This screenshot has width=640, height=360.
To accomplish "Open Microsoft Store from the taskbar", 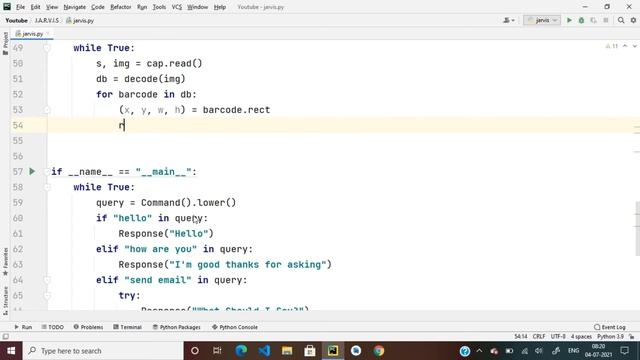I will click(310, 351).
